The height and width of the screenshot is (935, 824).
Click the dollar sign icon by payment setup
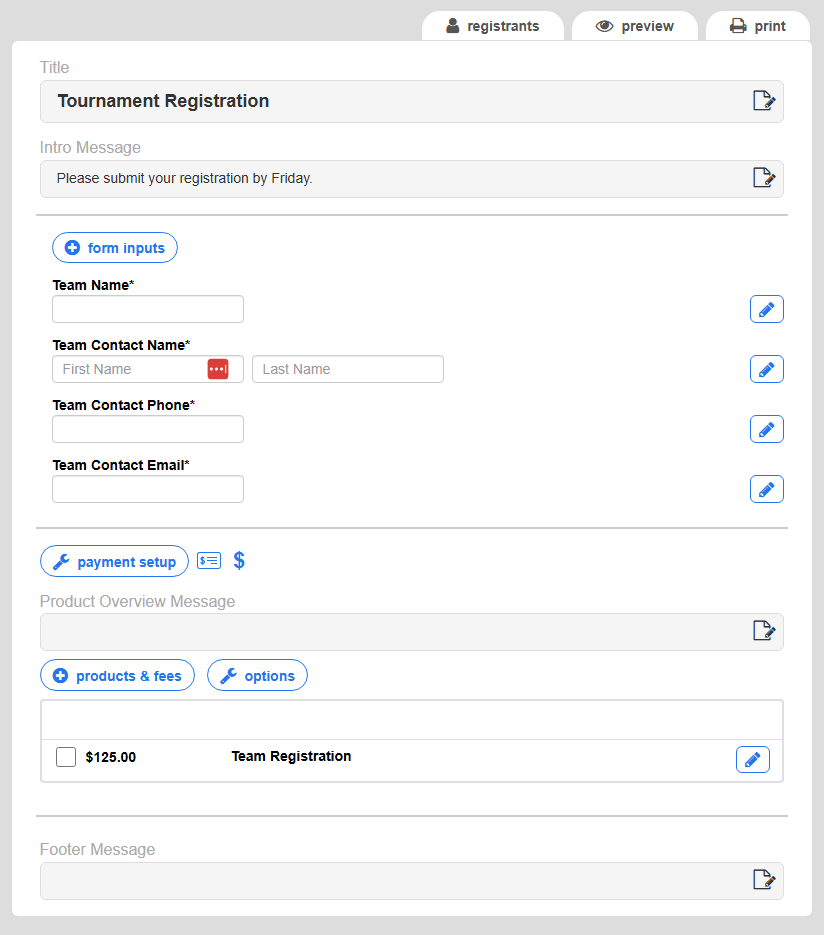[239, 560]
